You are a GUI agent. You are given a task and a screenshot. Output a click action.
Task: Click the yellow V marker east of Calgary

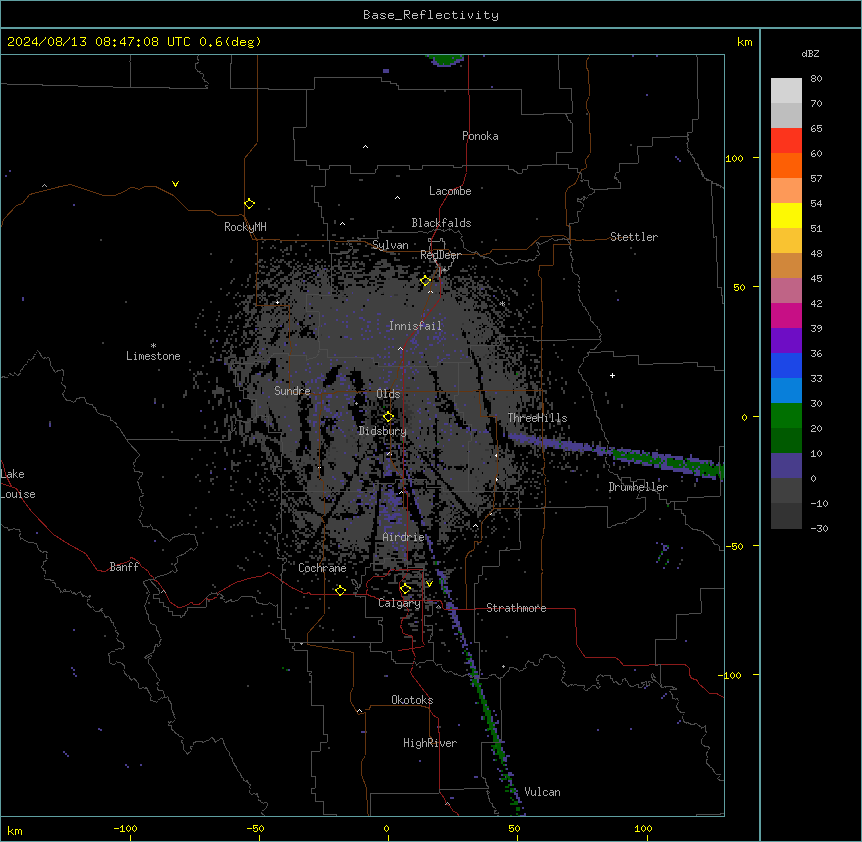pos(429,584)
